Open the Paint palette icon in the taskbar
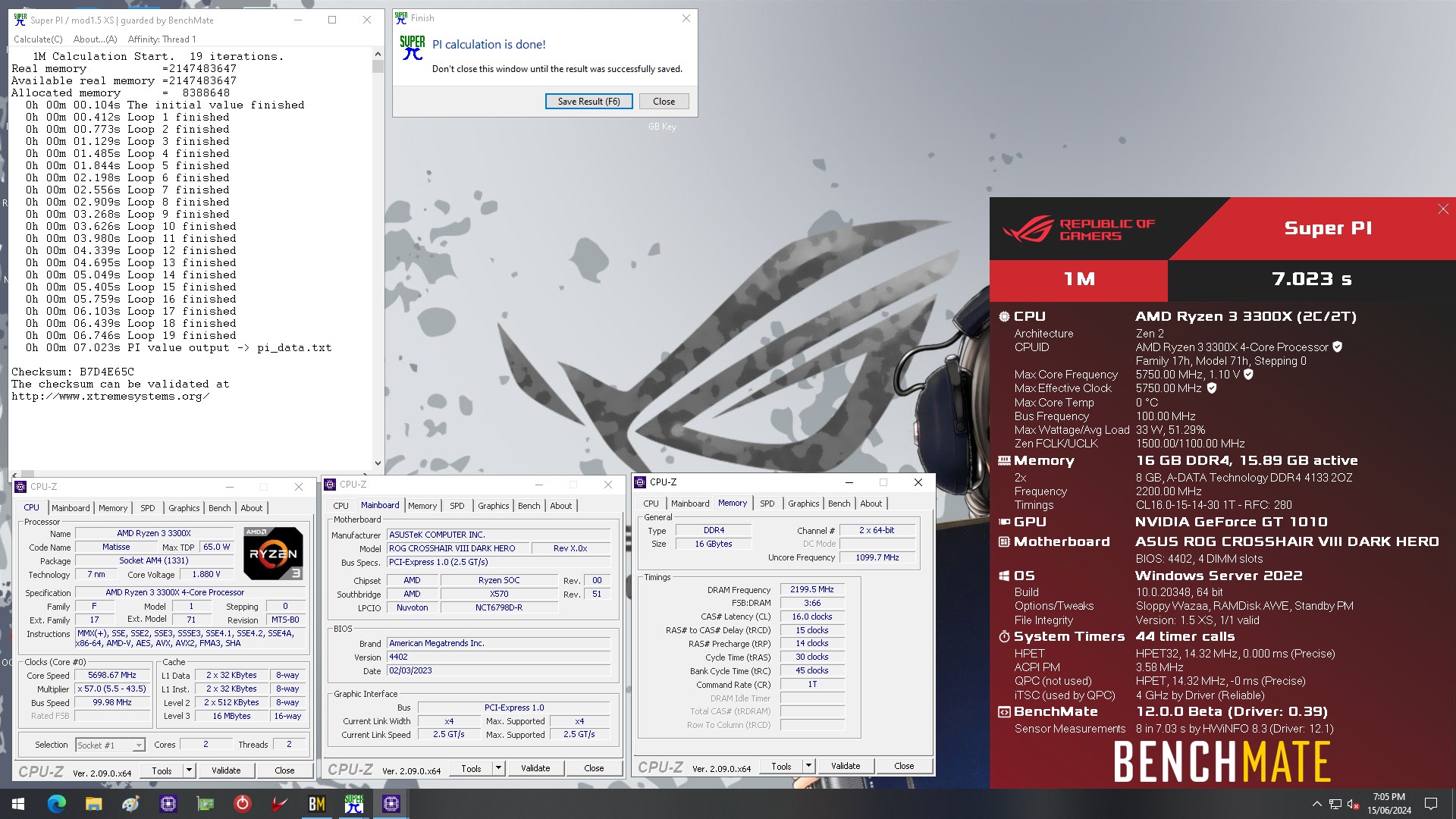 pyautogui.click(x=130, y=804)
